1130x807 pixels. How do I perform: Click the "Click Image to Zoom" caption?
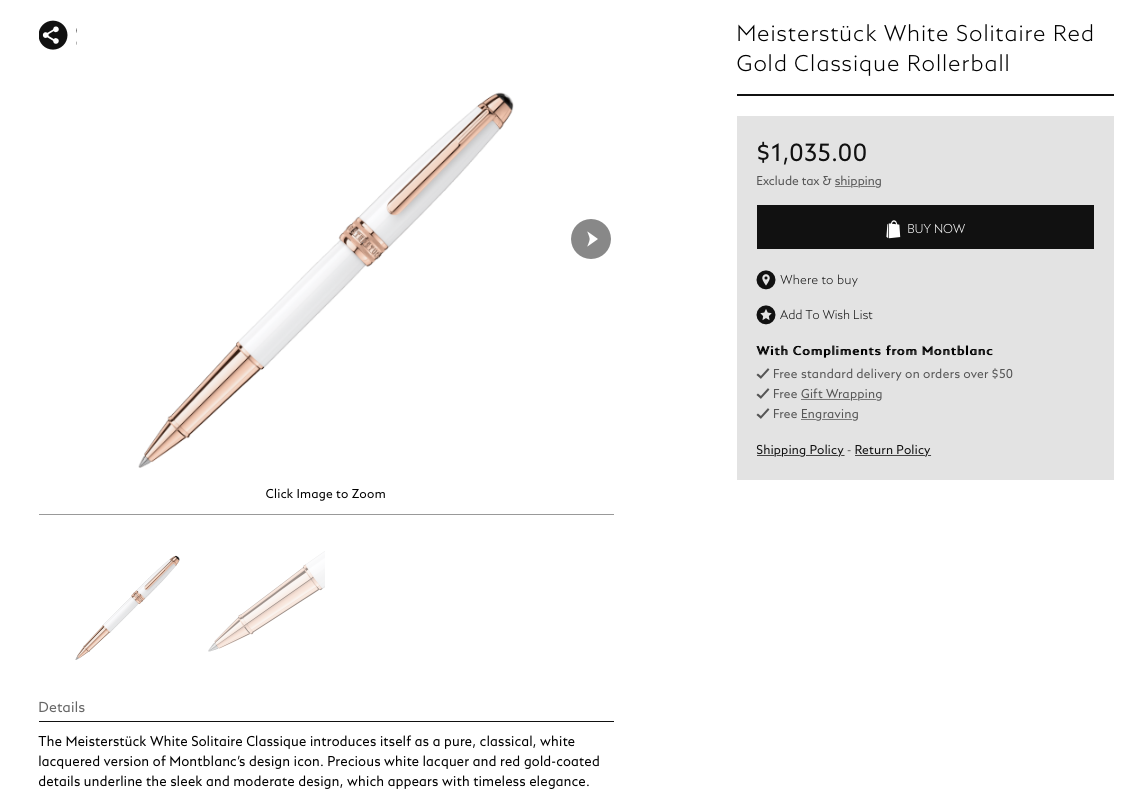coord(325,494)
